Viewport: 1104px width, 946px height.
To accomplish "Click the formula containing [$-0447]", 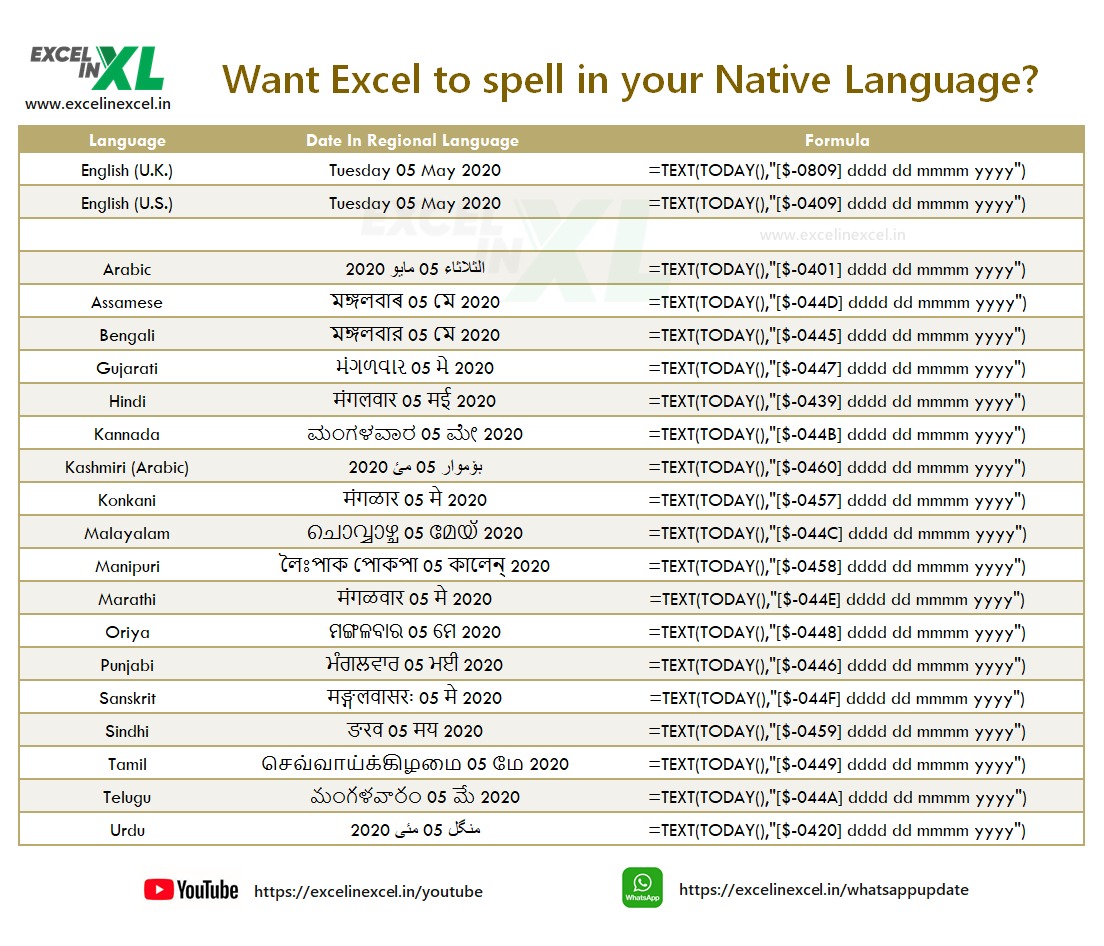I will pyautogui.click(x=837, y=369).
